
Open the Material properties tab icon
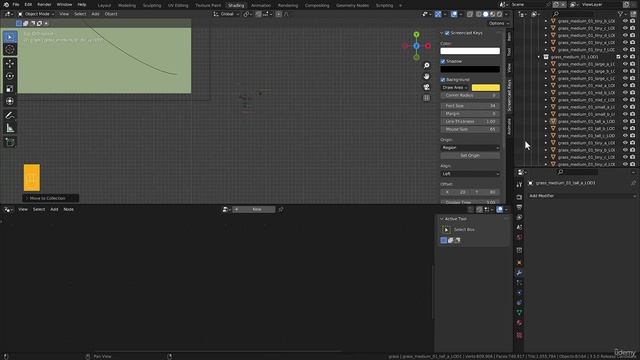pyautogui.click(x=519, y=322)
